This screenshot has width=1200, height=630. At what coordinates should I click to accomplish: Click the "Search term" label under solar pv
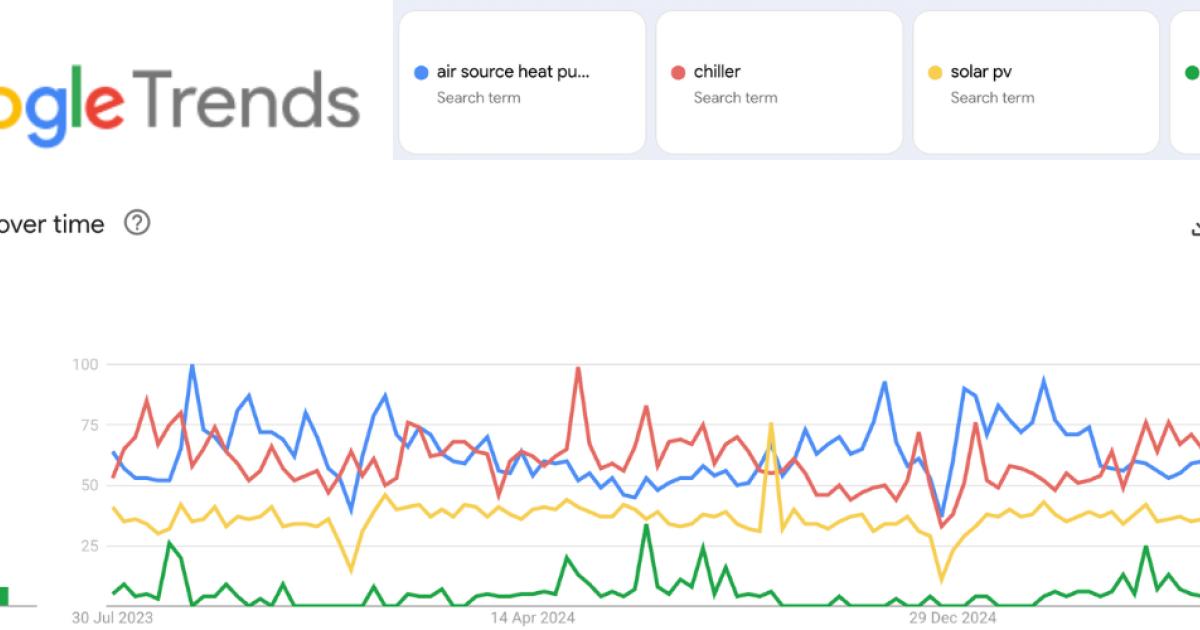(x=992, y=98)
